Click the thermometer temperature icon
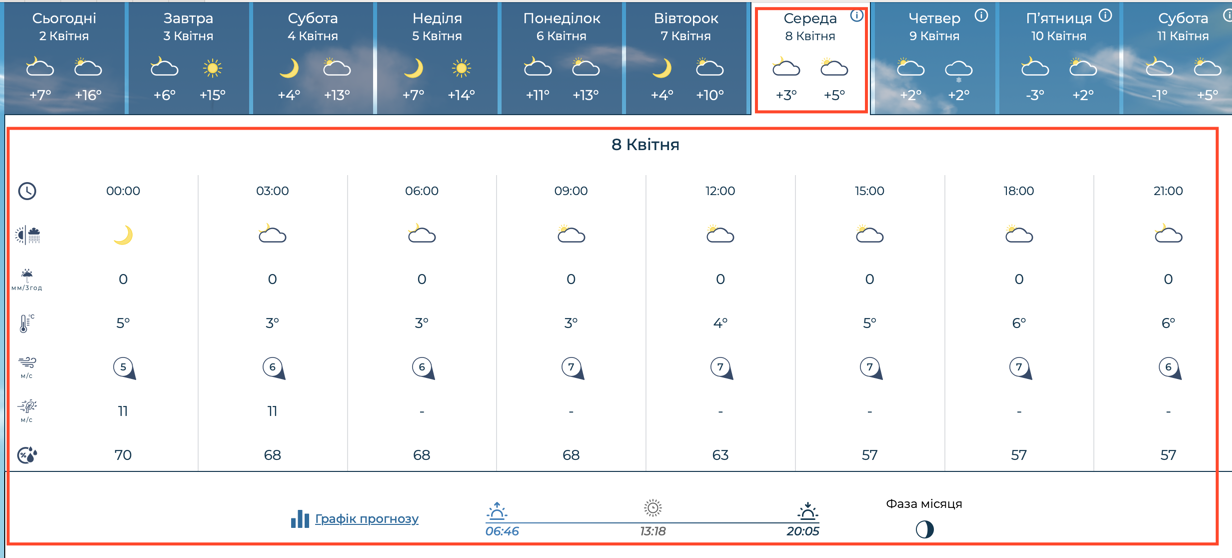 click(27, 323)
